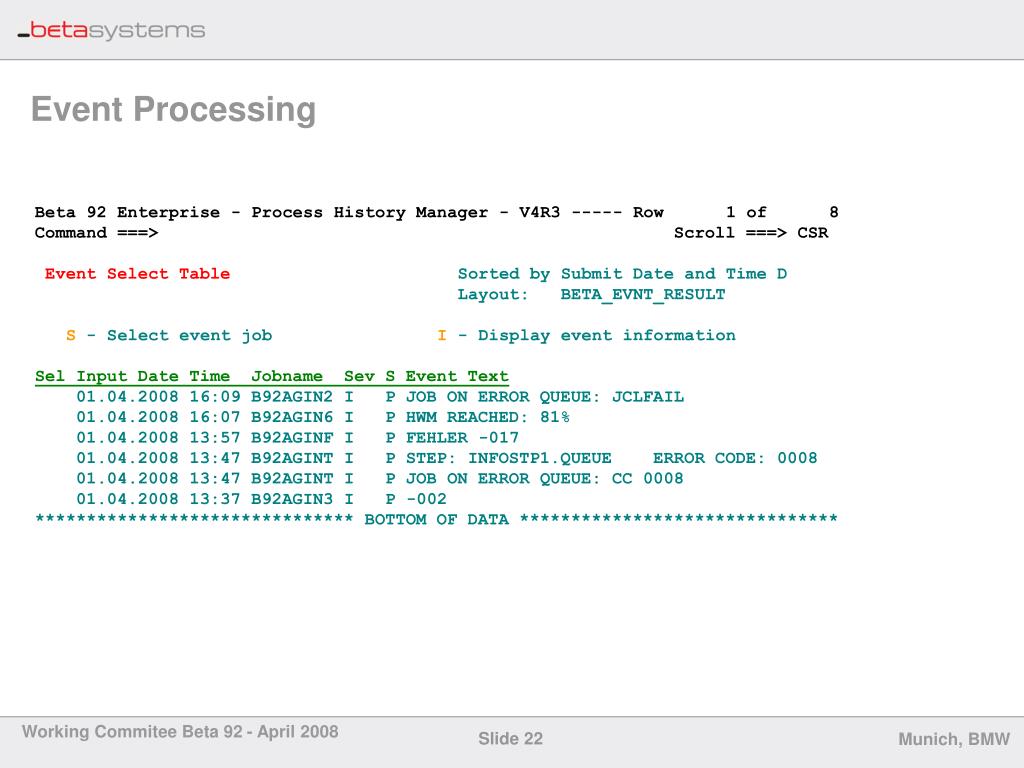The image size is (1024, 768).
Task: Click the 'Event Processing' slide title
Action: pos(174,109)
